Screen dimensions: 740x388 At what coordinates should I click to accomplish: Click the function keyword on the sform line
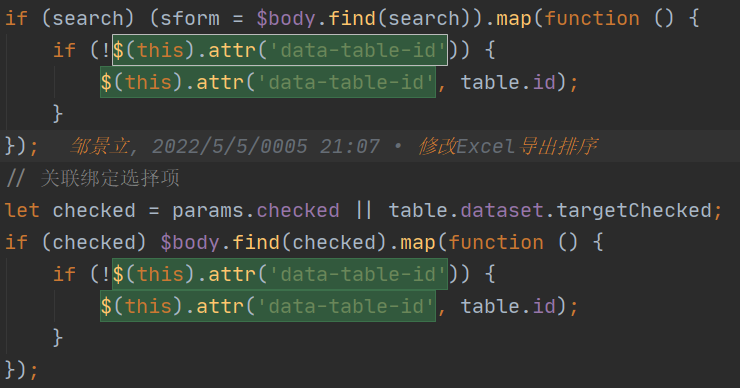point(592,19)
